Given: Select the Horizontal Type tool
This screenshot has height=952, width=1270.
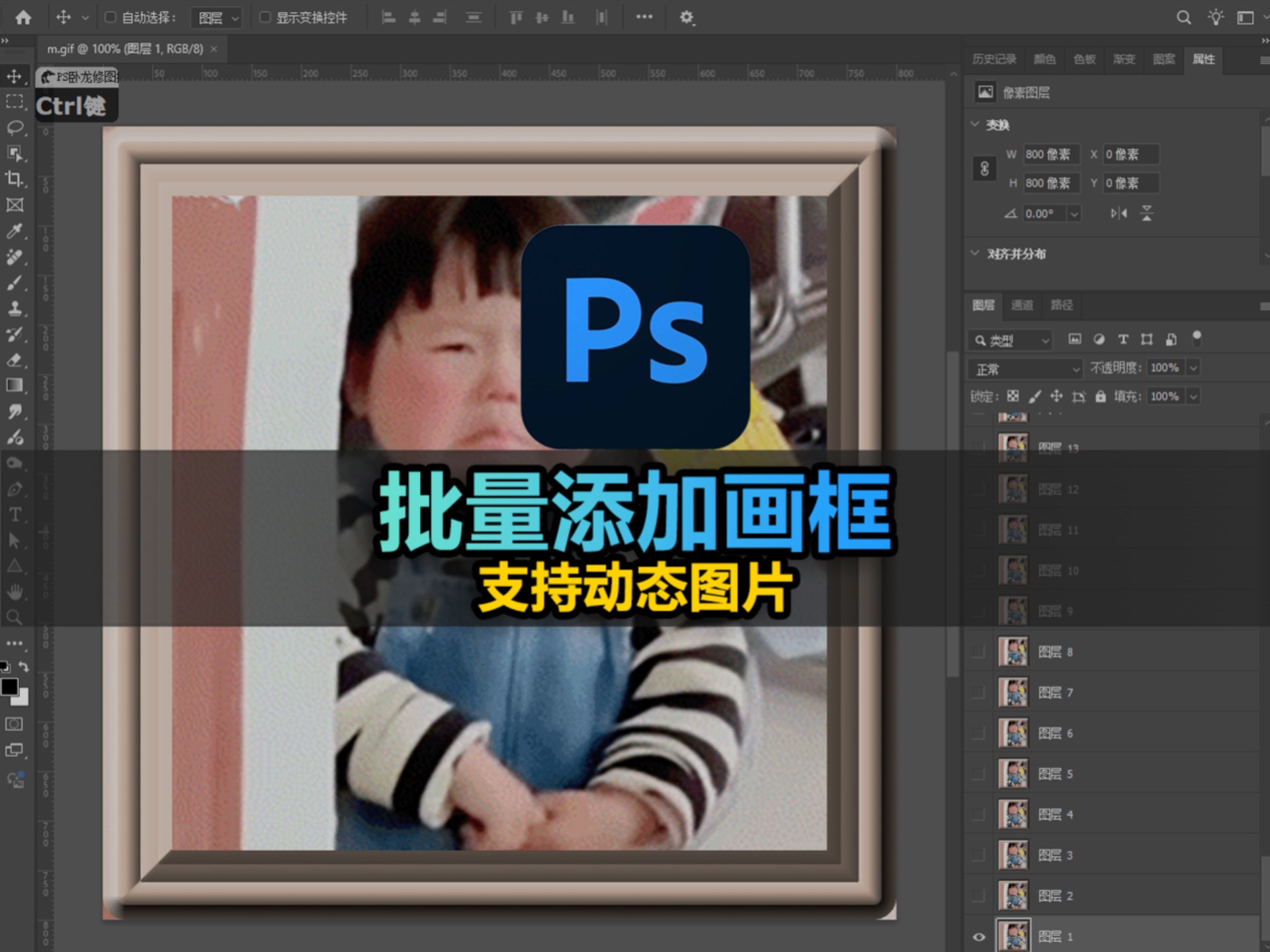Looking at the screenshot, I should [x=15, y=514].
